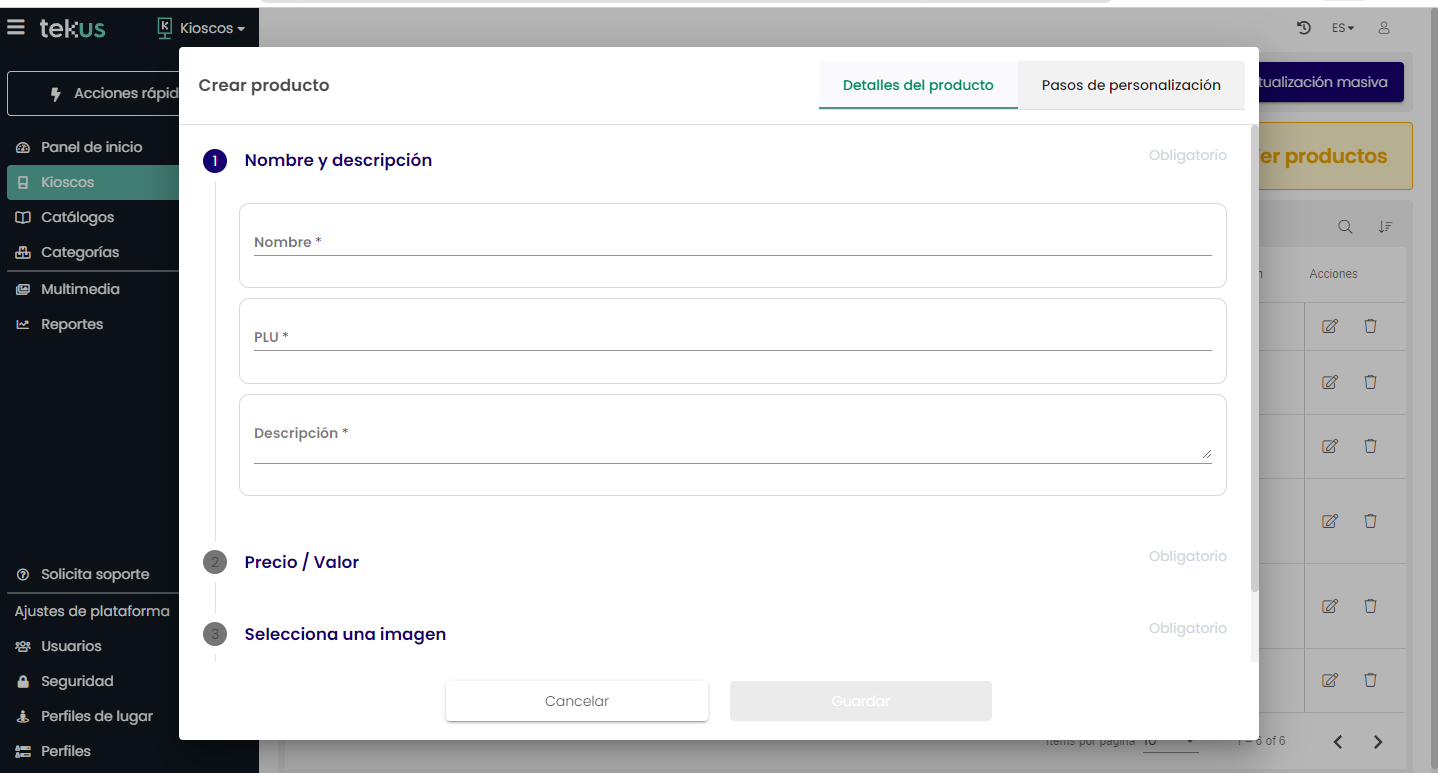Open the history clock icon
Viewport: 1438px width, 773px height.
[1304, 28]
